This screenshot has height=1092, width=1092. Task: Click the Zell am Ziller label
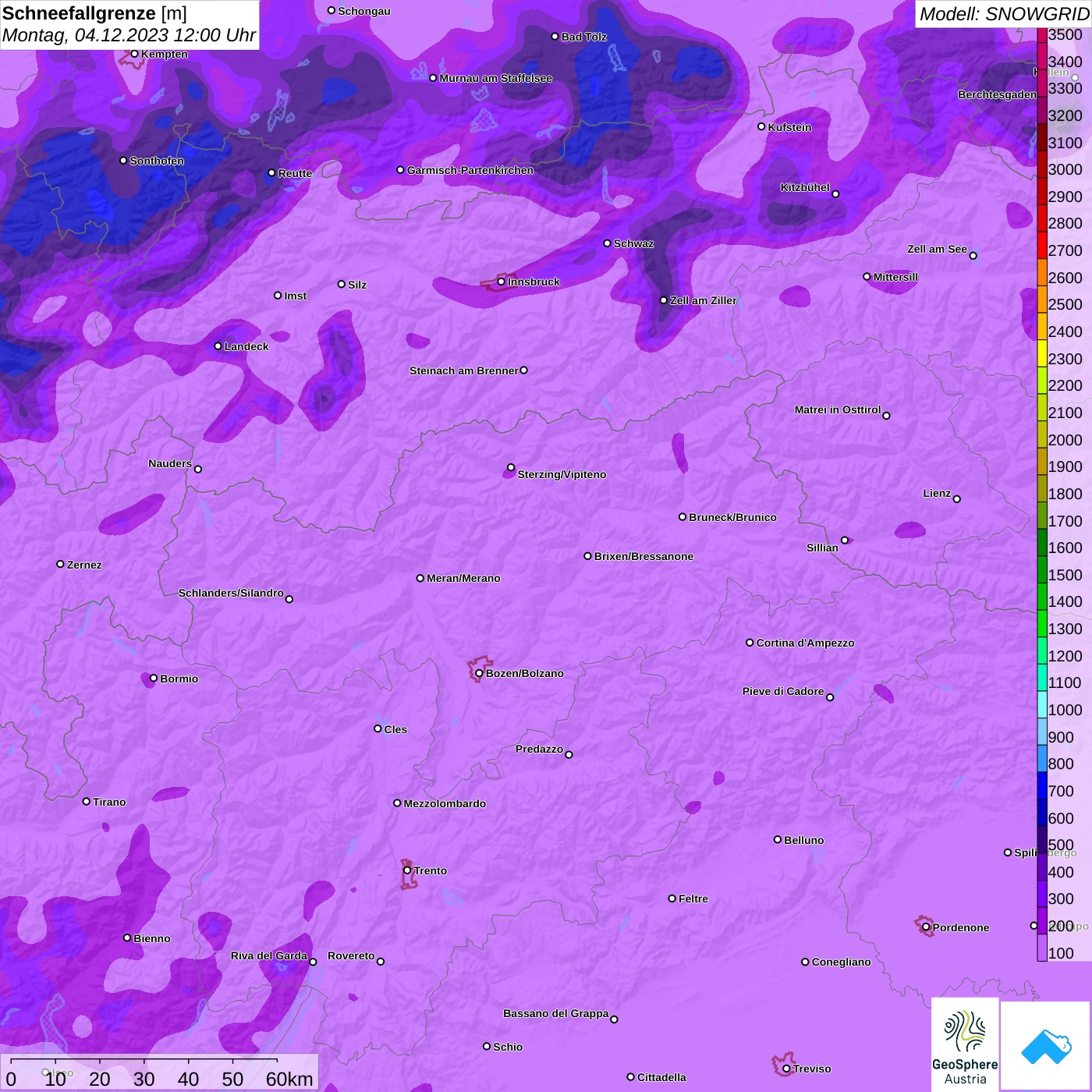coord(703,300)
